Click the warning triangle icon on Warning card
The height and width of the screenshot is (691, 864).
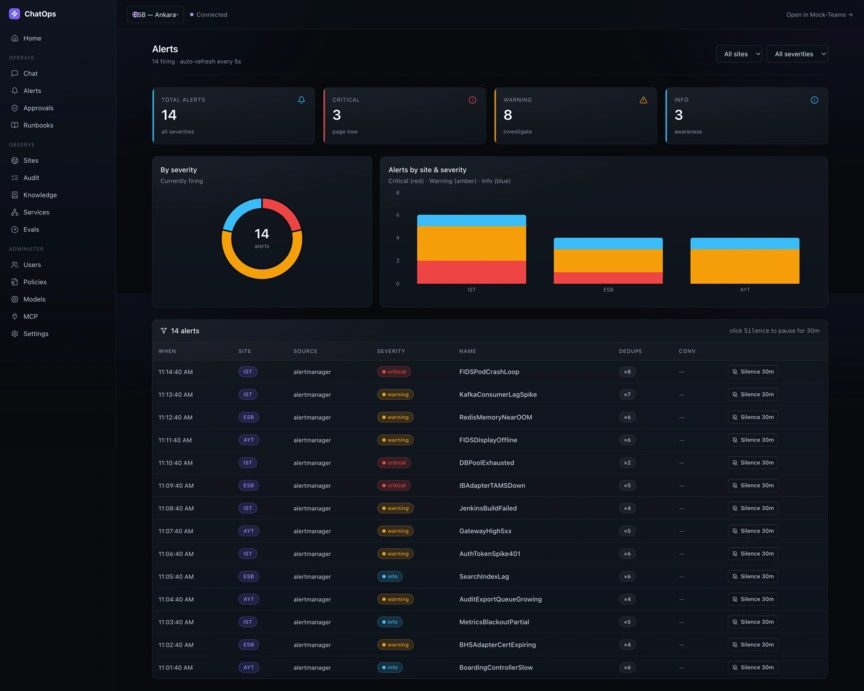[643, 100]
